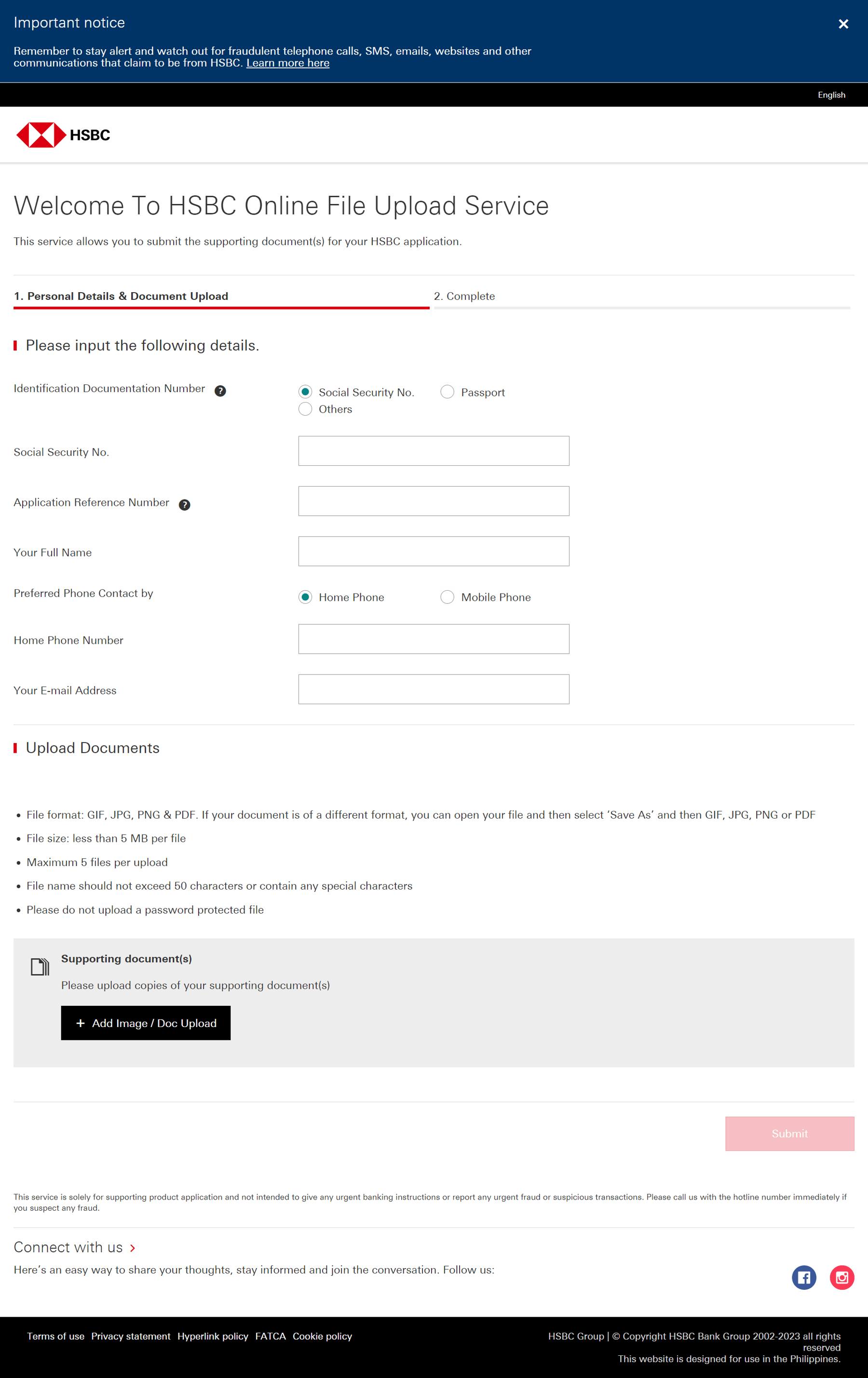Open HSBC's Facebook page
Image resolution: width=868 pixels, height=1378 pixels.
[804, 1277]
